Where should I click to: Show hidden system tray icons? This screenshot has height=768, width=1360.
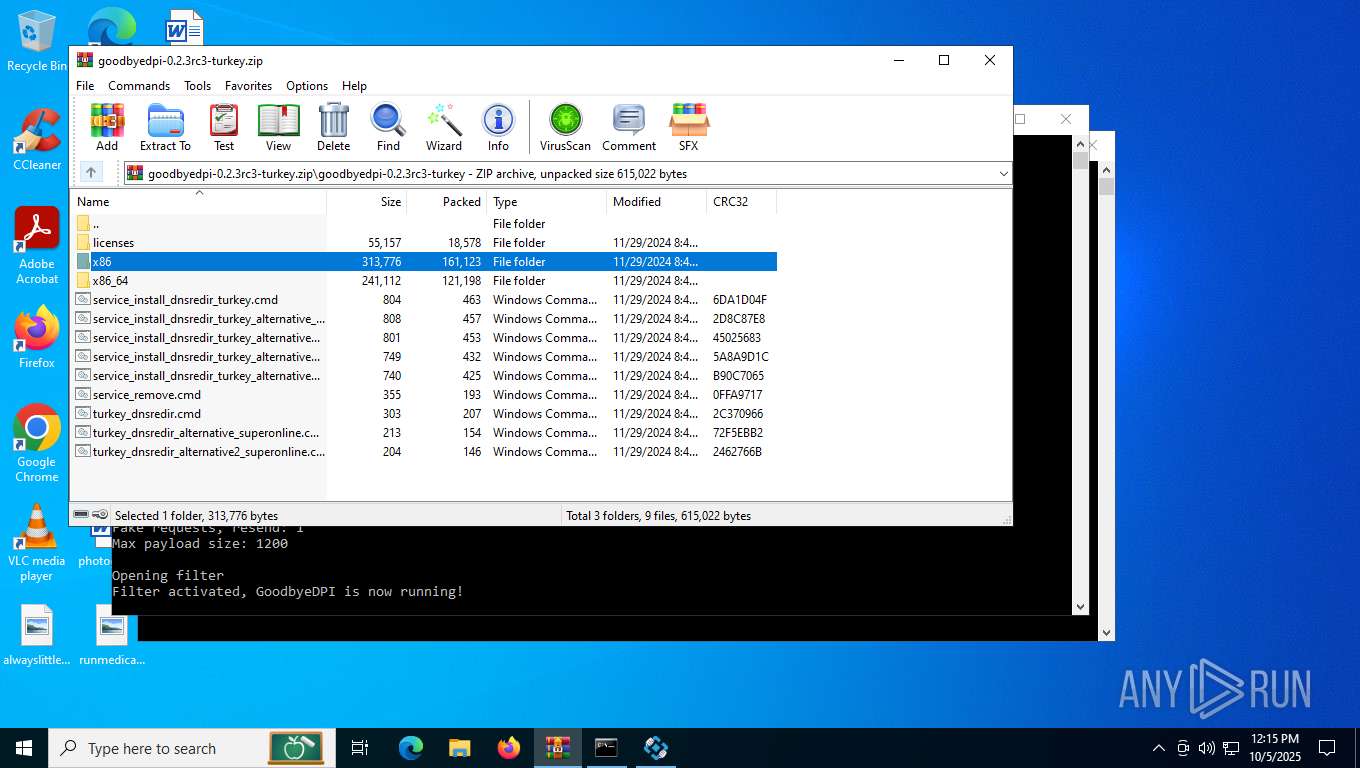[1159, 748]
